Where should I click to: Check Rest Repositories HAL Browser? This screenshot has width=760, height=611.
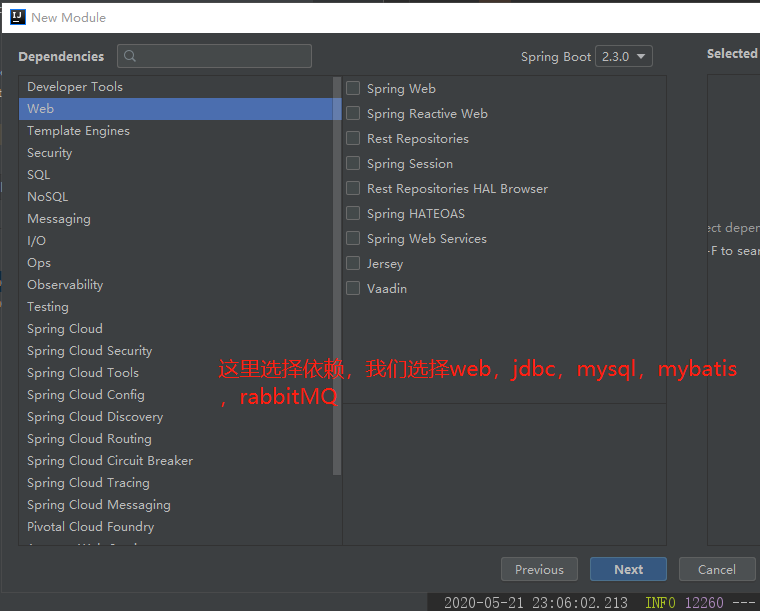tap(353, 188)
